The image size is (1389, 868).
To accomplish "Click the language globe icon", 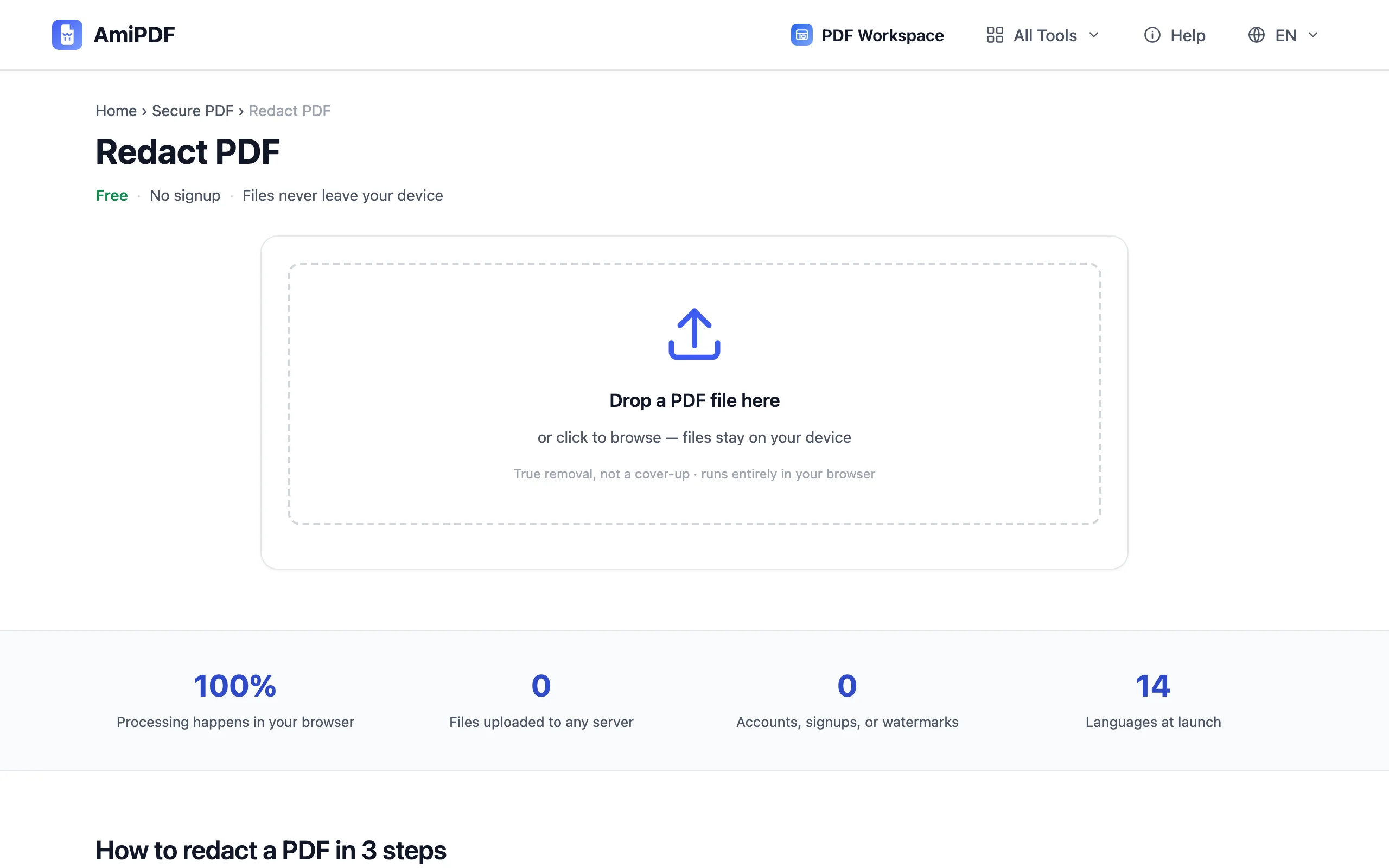I will [1256, 35].
